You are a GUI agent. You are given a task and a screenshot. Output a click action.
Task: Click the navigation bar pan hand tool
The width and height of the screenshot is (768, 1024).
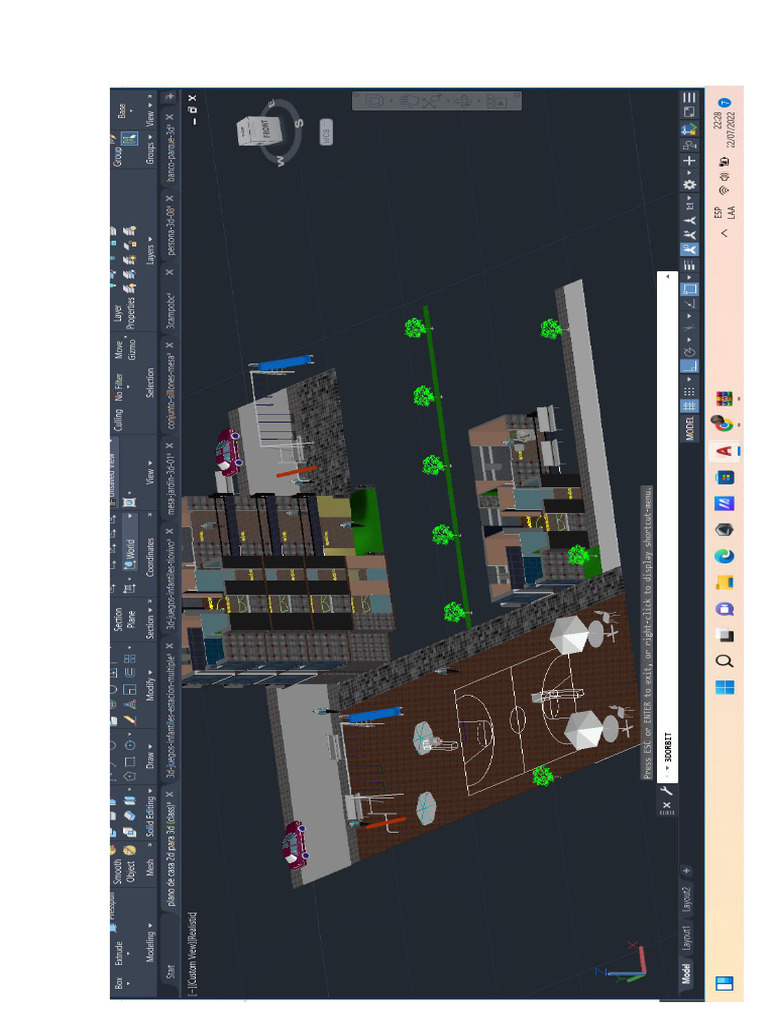coord(408,101)
